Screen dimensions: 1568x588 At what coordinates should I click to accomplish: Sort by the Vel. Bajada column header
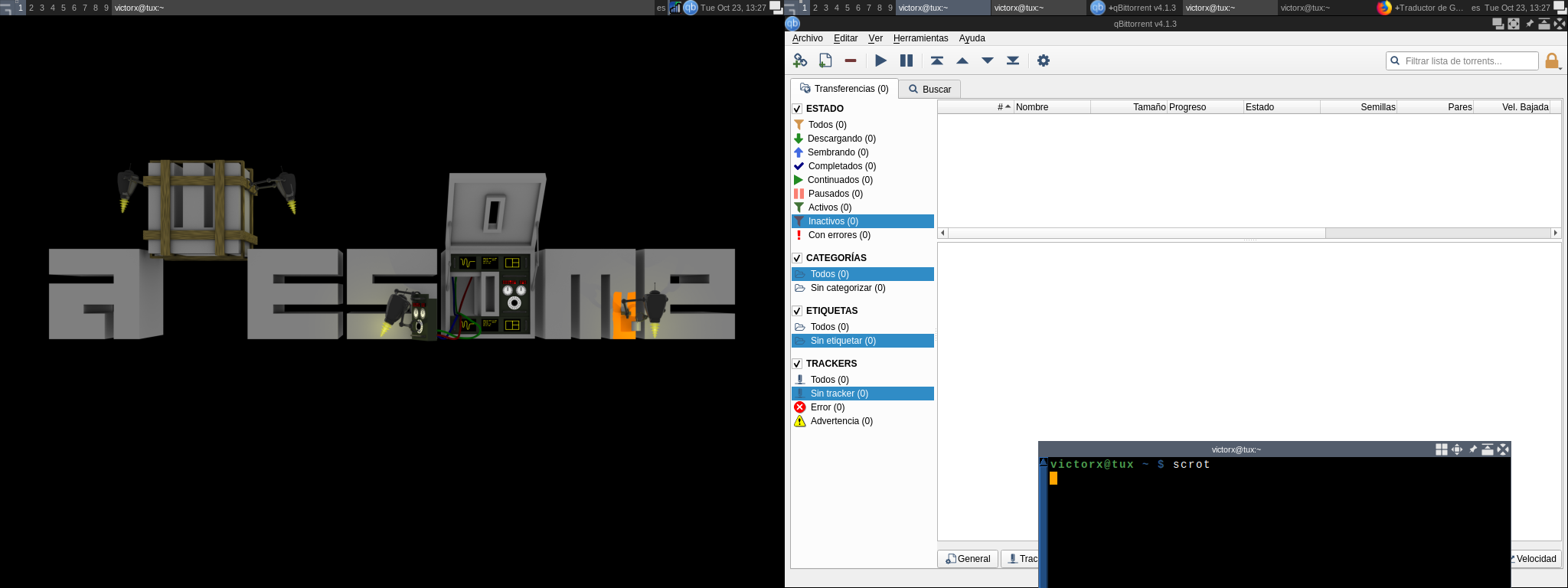click(x=1512, y=107)
